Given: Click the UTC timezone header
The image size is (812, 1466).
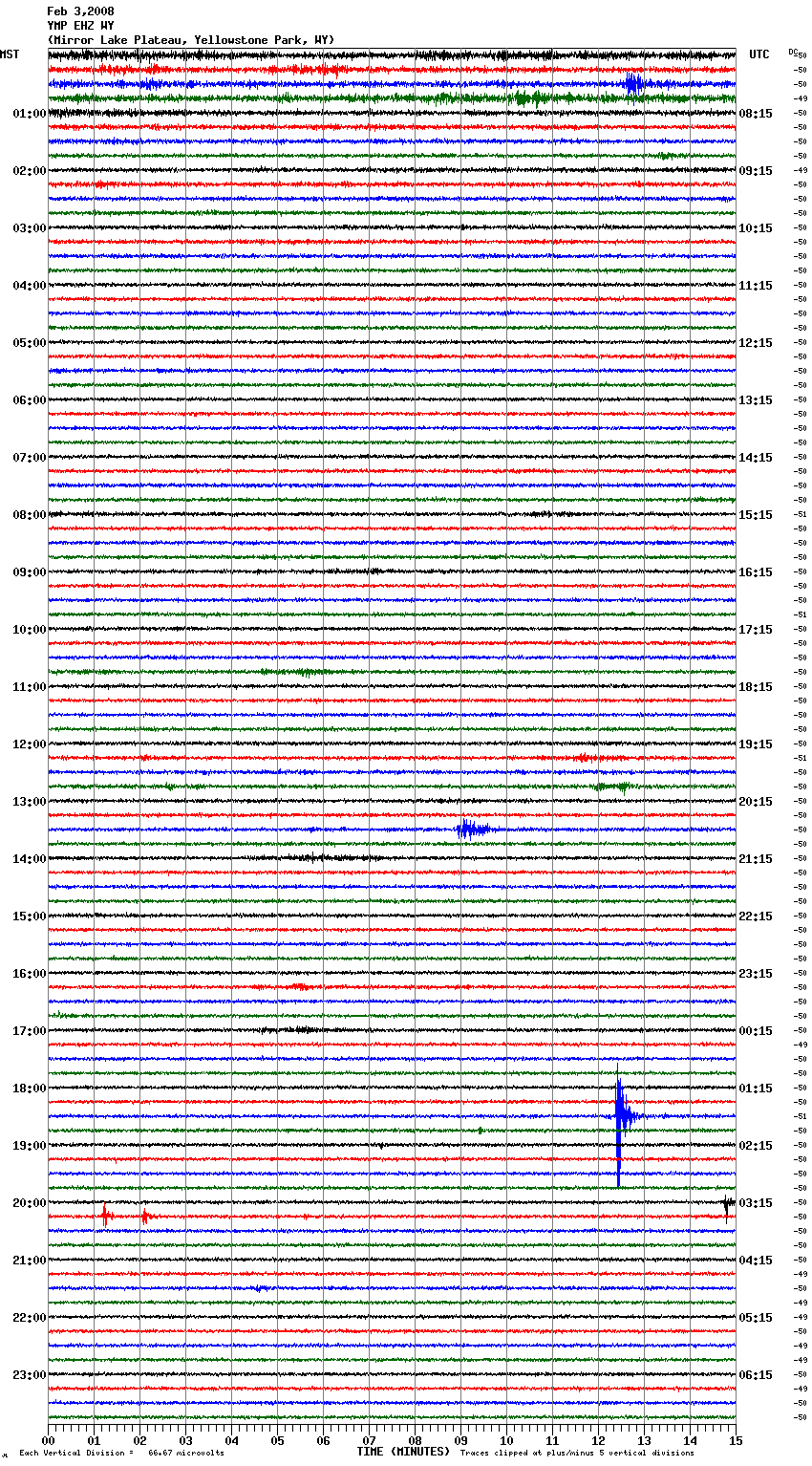Looking at the screenshot, I should pyautogui.click(x=759, y=54).
